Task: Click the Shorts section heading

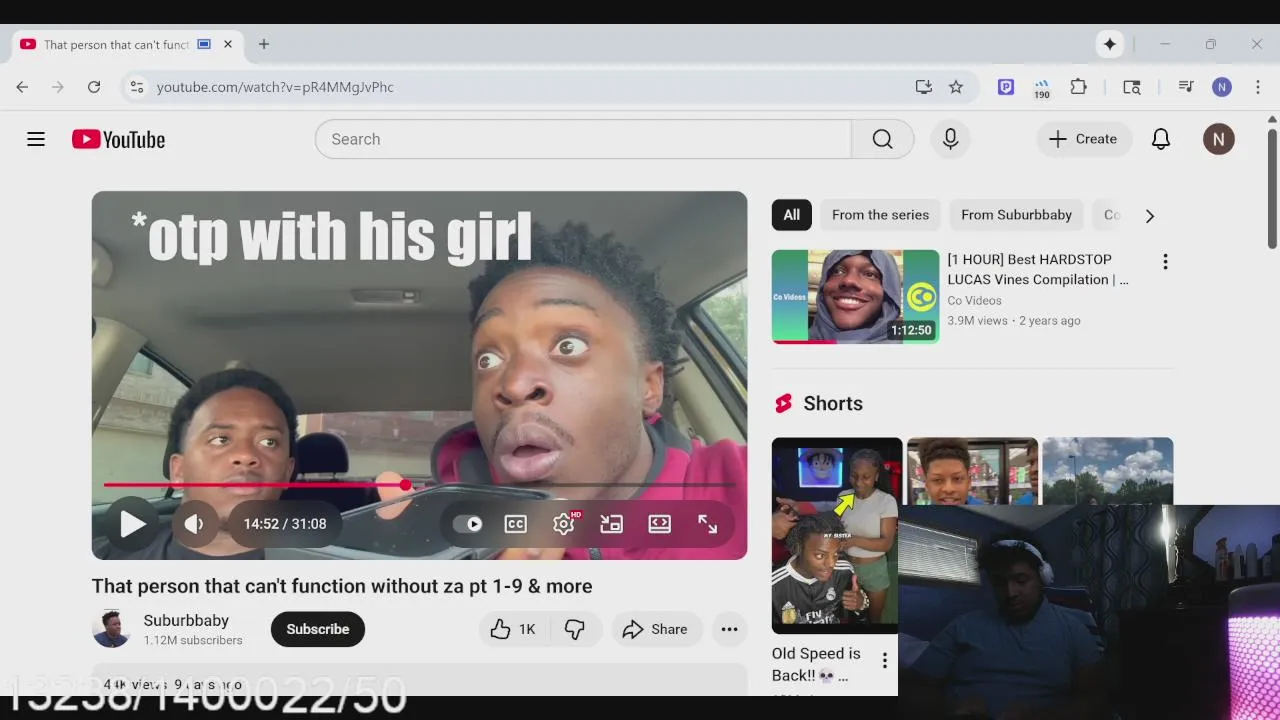Action: (x=833, y=403)
